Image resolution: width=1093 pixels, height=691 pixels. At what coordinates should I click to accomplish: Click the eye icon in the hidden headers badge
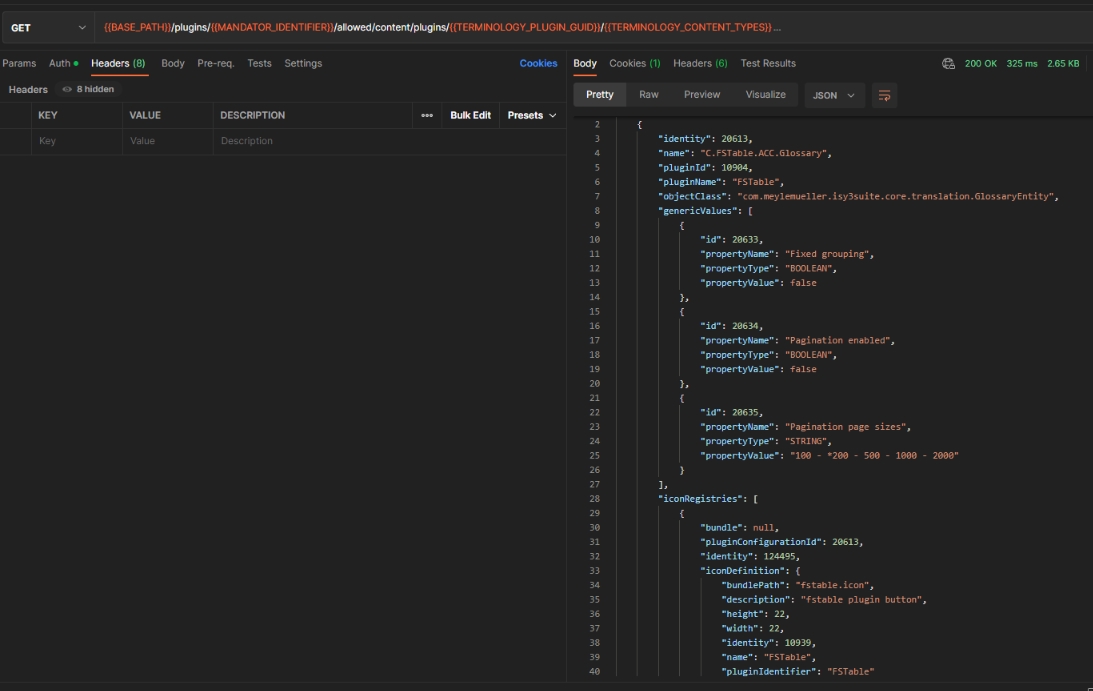pos(67,89)
